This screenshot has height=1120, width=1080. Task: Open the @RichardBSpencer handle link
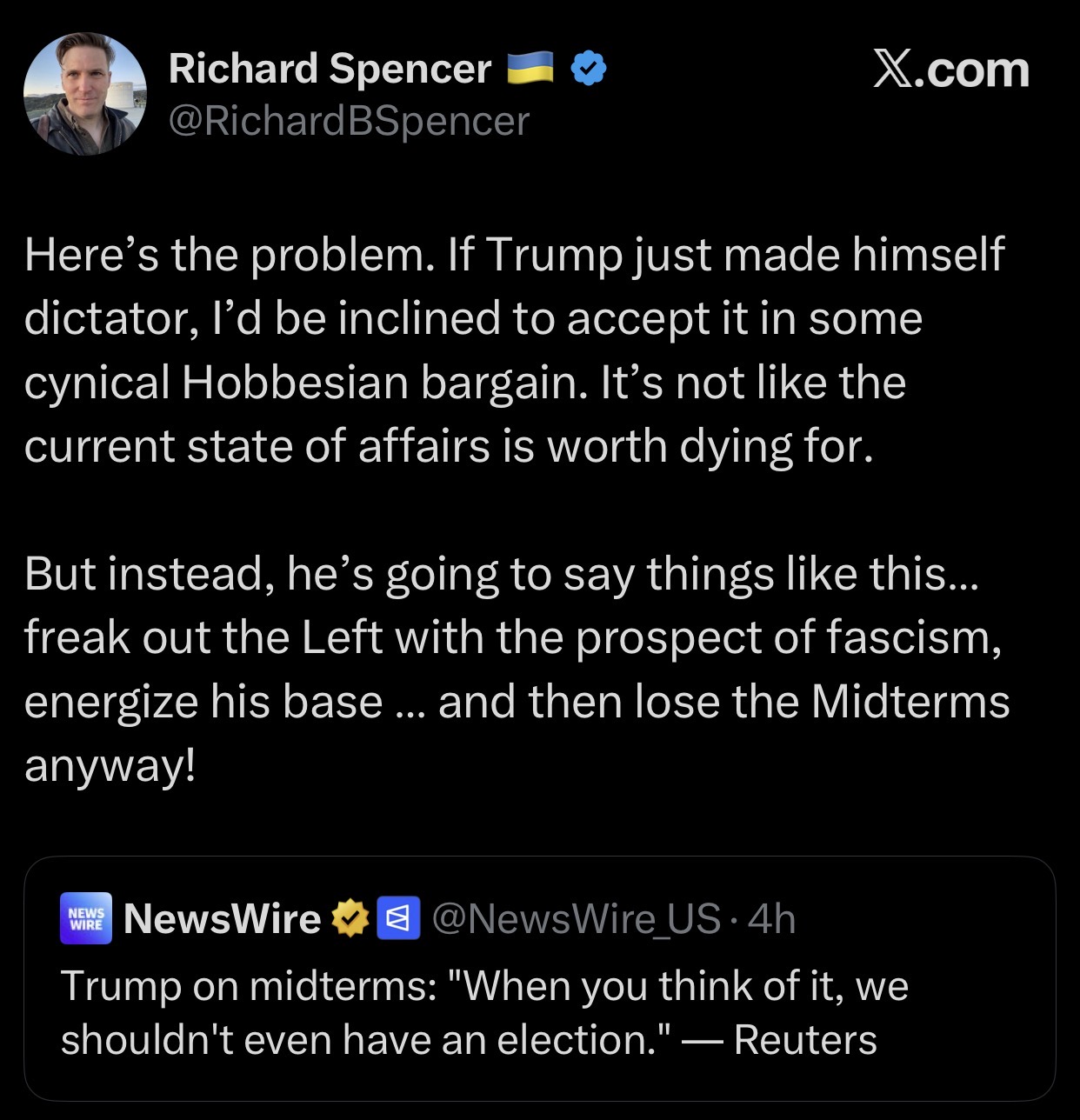(349, 120)
